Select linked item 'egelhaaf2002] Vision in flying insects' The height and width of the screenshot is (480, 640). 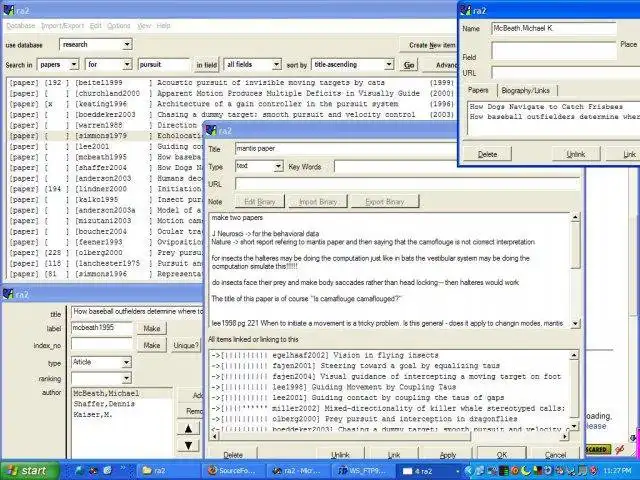tap(324, 355)
